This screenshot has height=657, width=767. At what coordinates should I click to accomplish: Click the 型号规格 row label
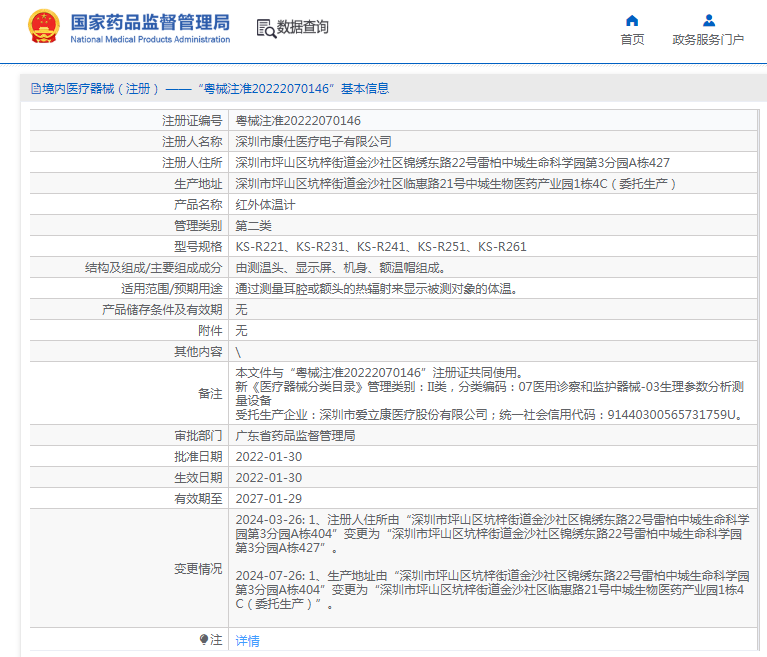(198, 247)
